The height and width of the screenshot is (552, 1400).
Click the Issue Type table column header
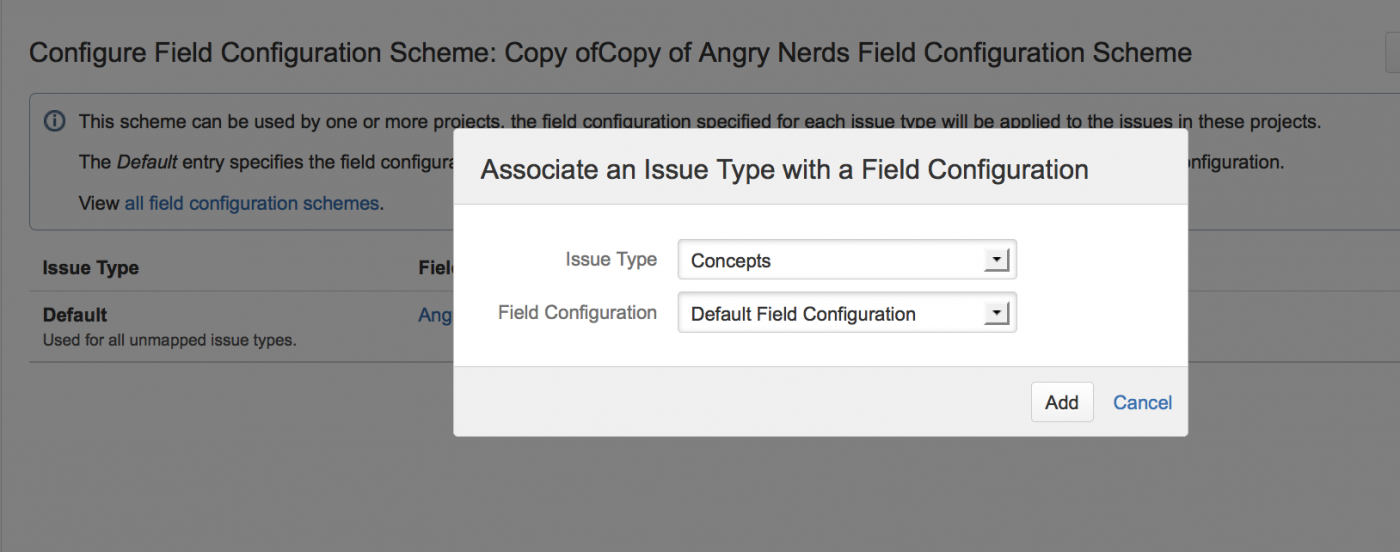pyautogui.click(x=90, y=268)
